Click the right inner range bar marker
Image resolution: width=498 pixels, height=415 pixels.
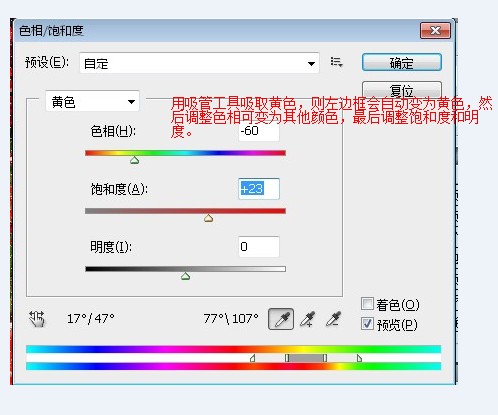pyautogui.click(x=325, y=358)
